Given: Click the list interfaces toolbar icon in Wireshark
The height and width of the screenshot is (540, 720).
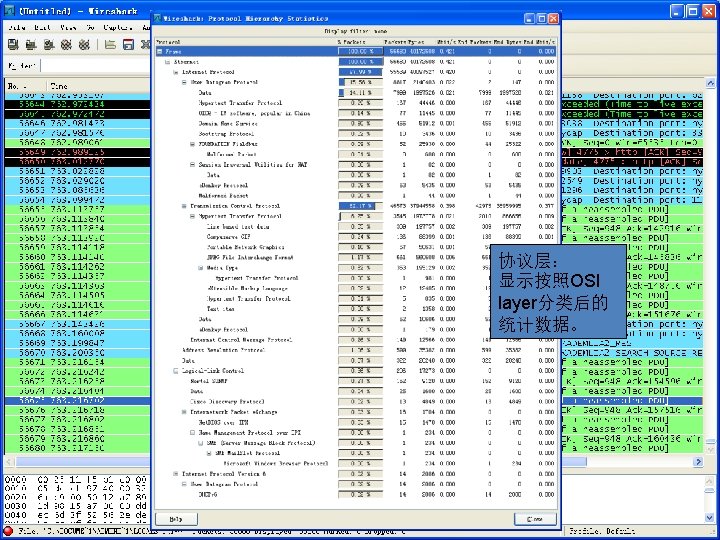Looking at the screenshot, I should pos(13,45).
